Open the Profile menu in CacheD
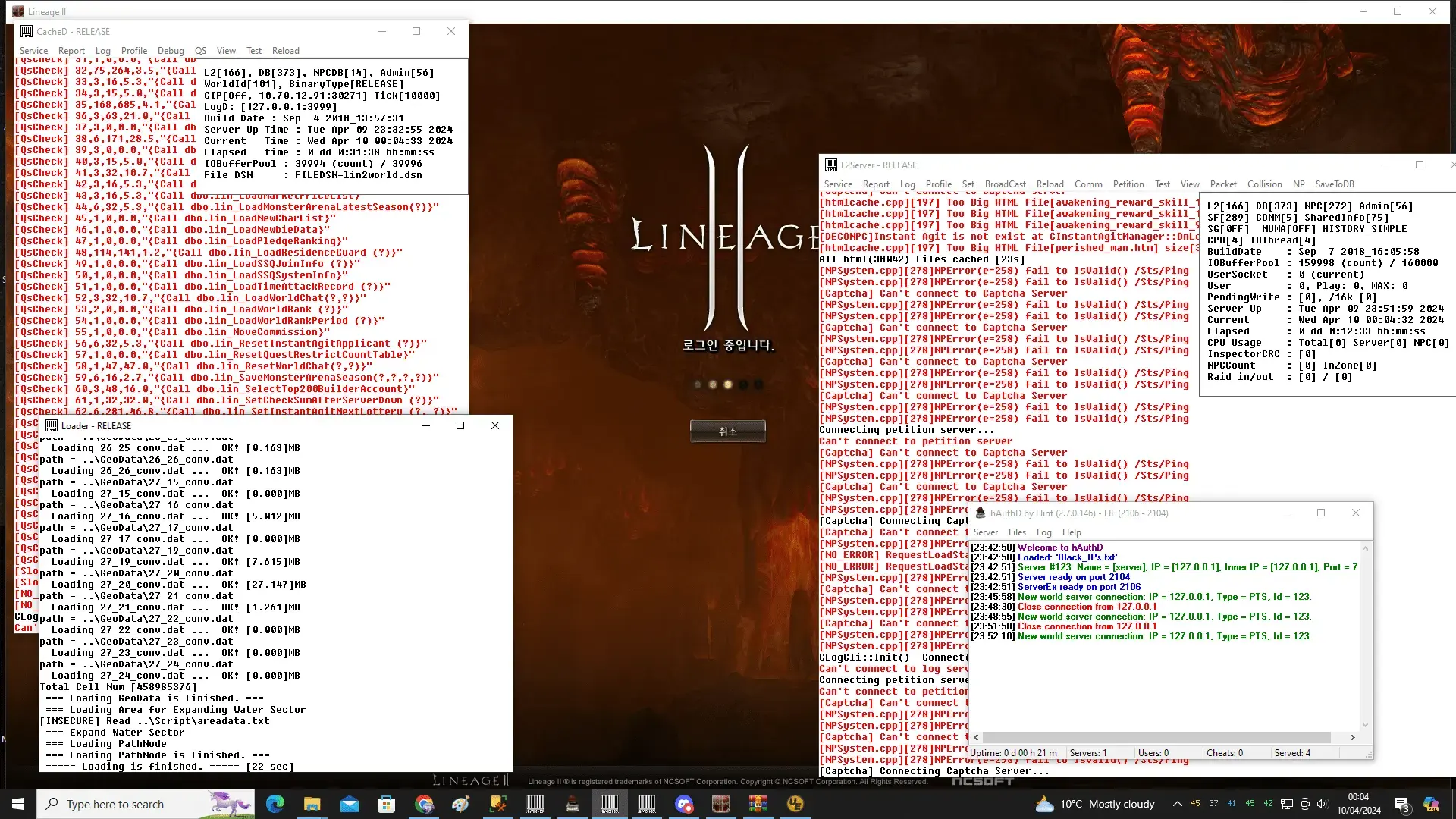The image size is (1456, 819). coord(134,51)
